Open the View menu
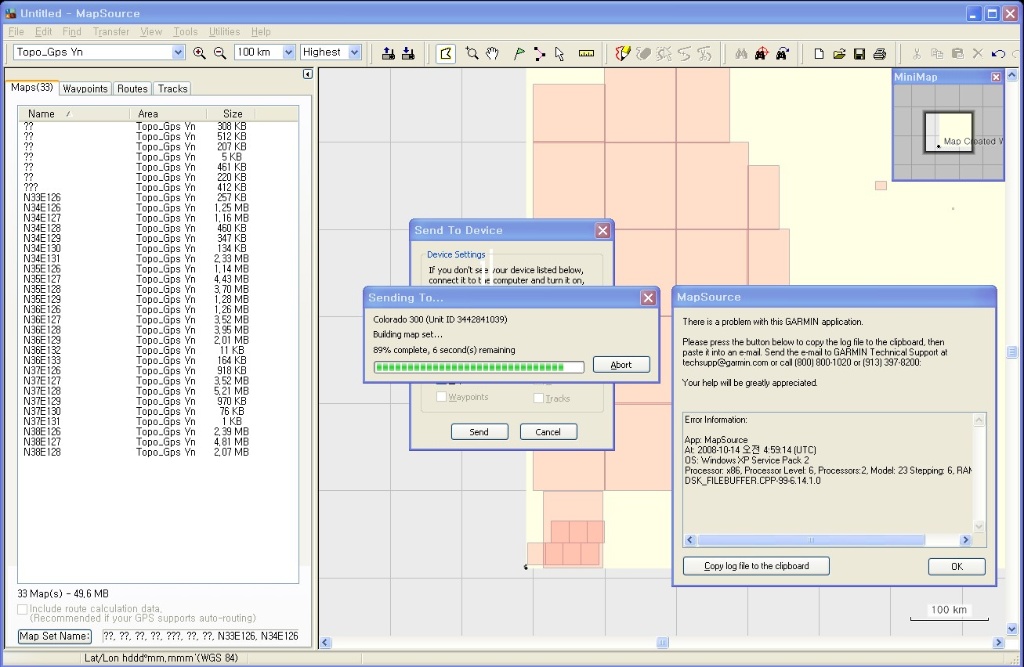This screenshot has height=667, width=1024. coord(151,31)
